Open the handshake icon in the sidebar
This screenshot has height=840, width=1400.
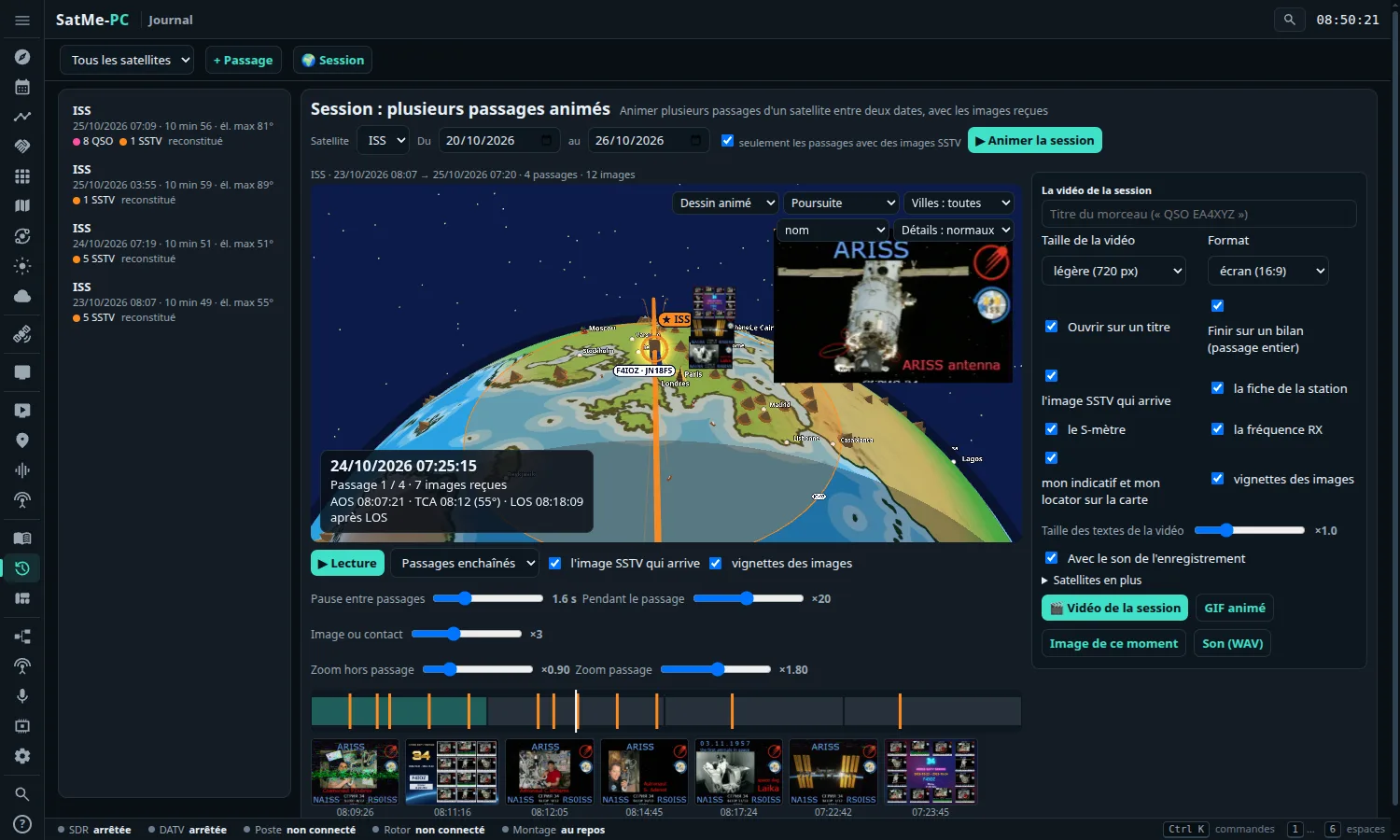(22, 147)
